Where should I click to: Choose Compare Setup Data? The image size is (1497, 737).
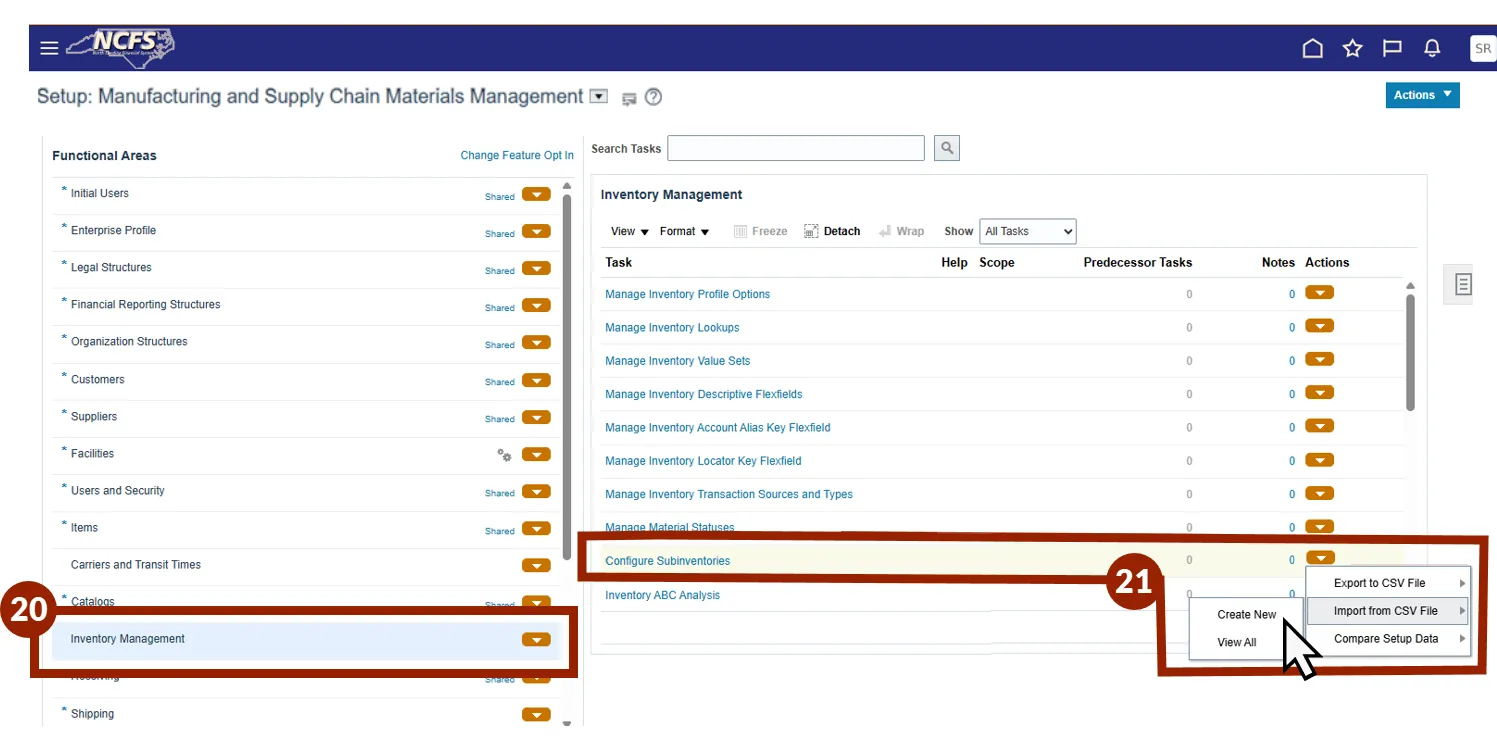(1388, 639)
